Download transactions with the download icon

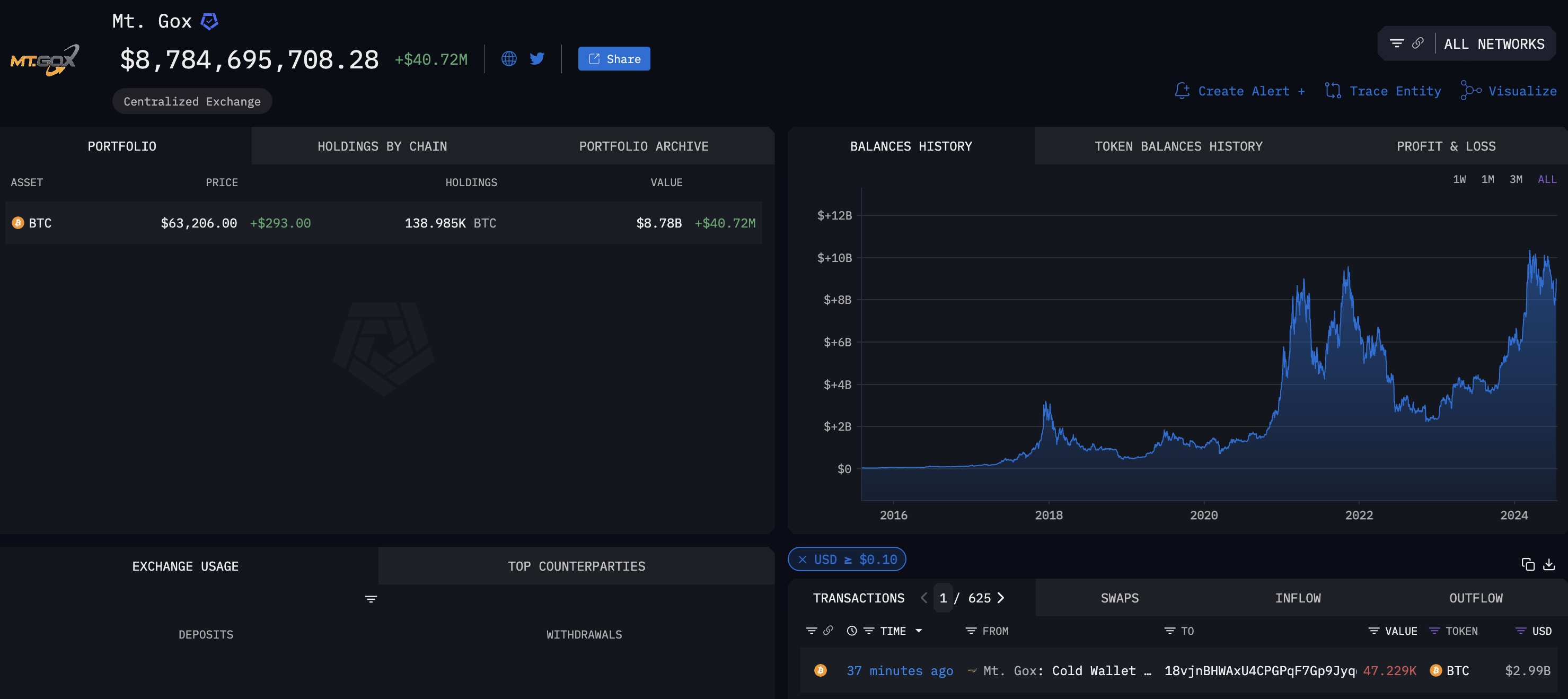coord(1549,564)
